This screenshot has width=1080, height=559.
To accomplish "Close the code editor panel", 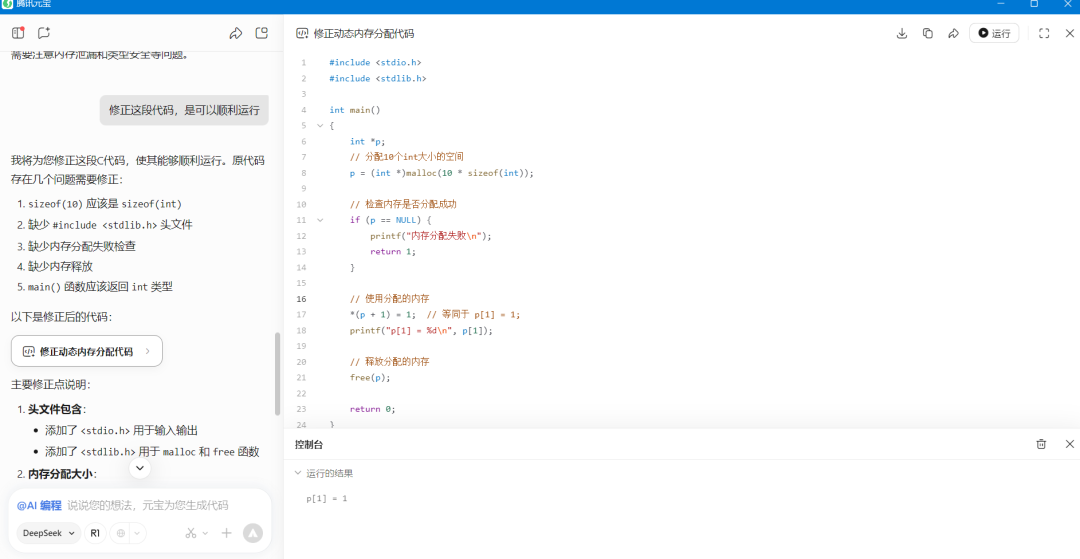I will click(x=1070, y=33).
